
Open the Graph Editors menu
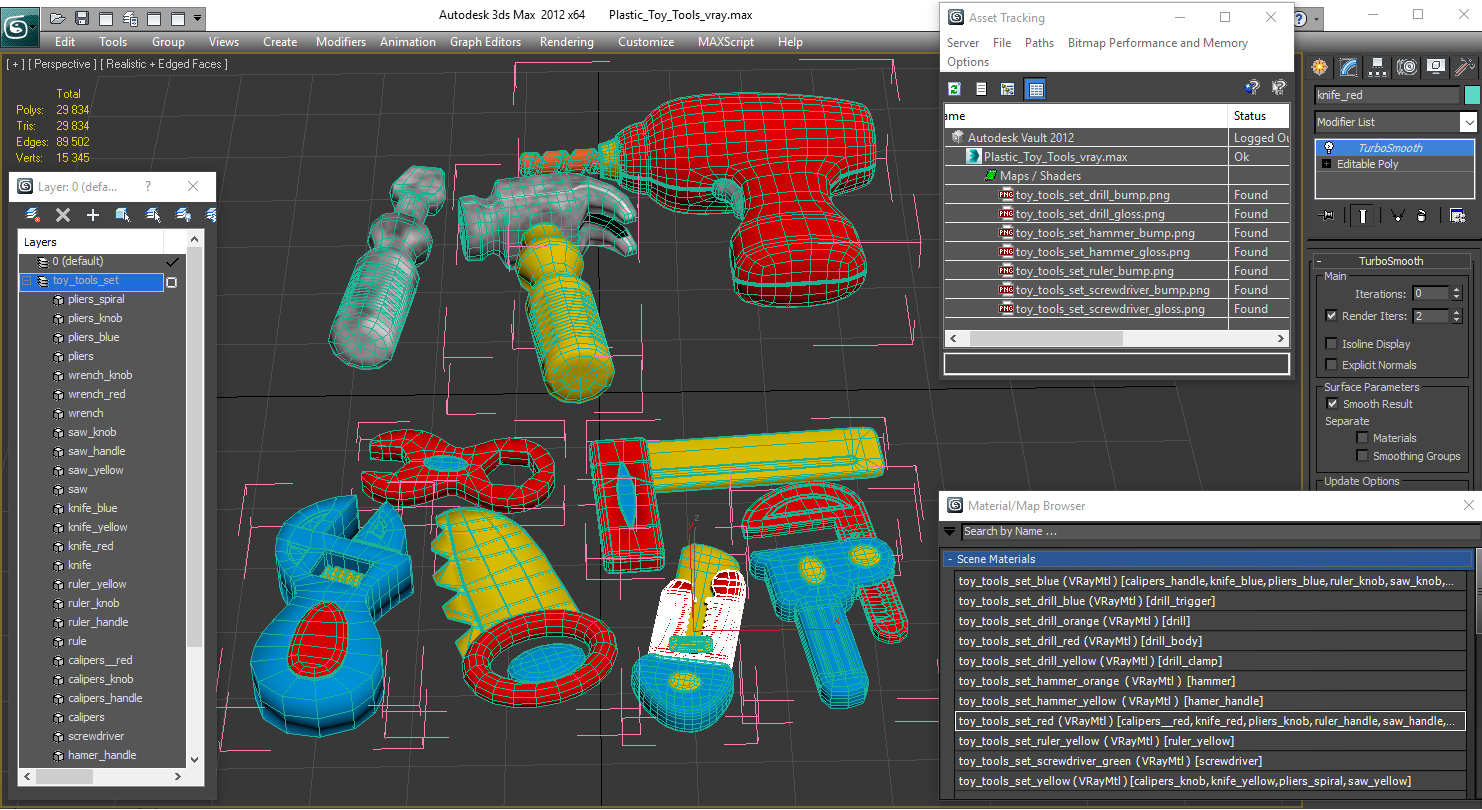(485, 42)
